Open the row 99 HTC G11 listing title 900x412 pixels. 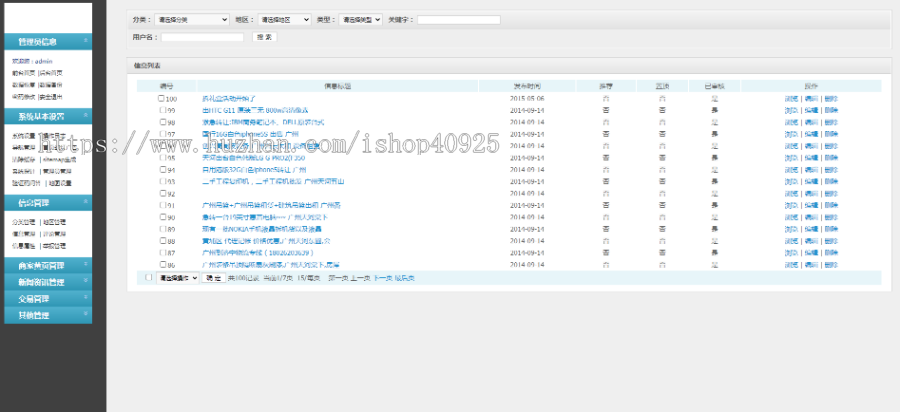pos(255,110)
